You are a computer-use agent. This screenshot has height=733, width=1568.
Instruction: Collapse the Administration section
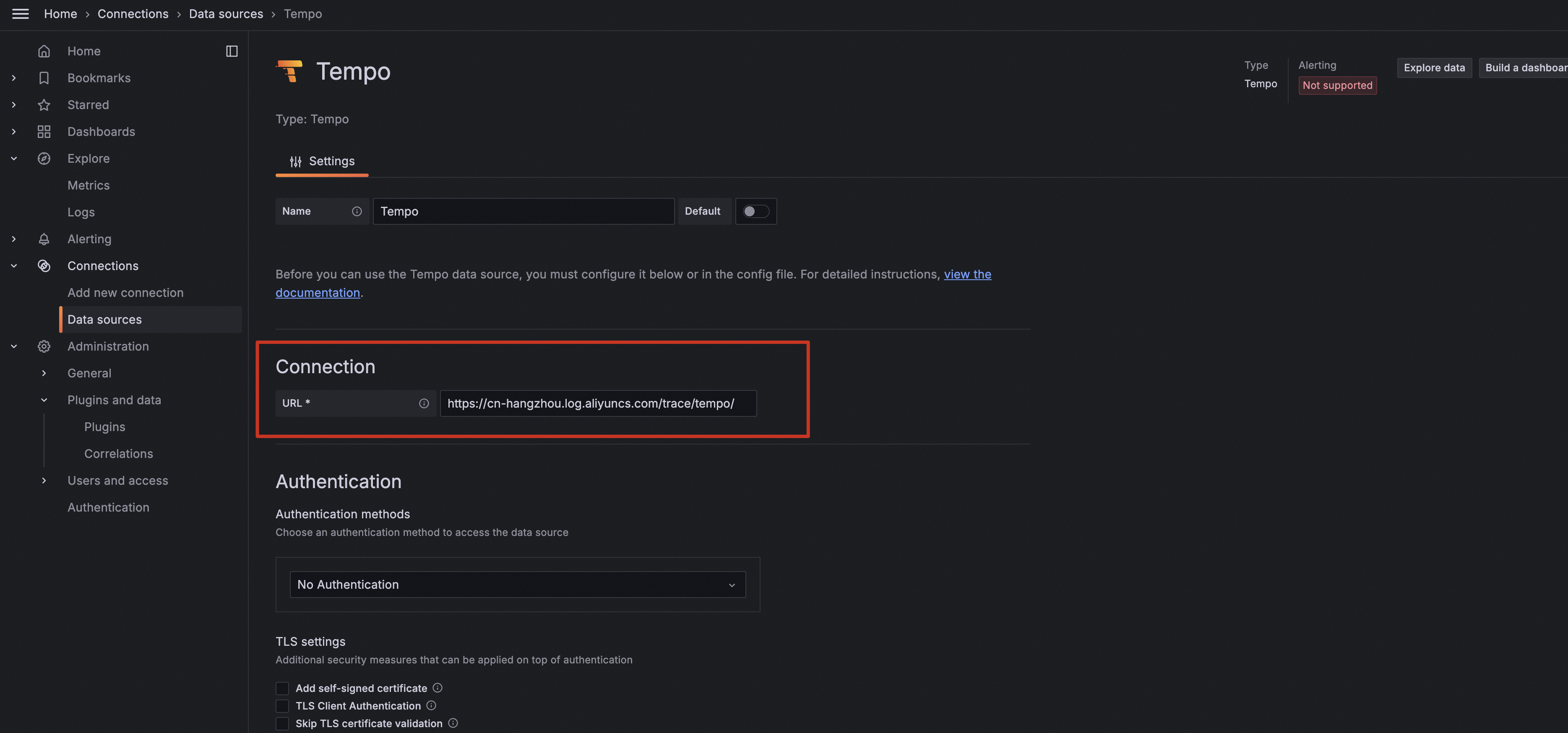14,346
